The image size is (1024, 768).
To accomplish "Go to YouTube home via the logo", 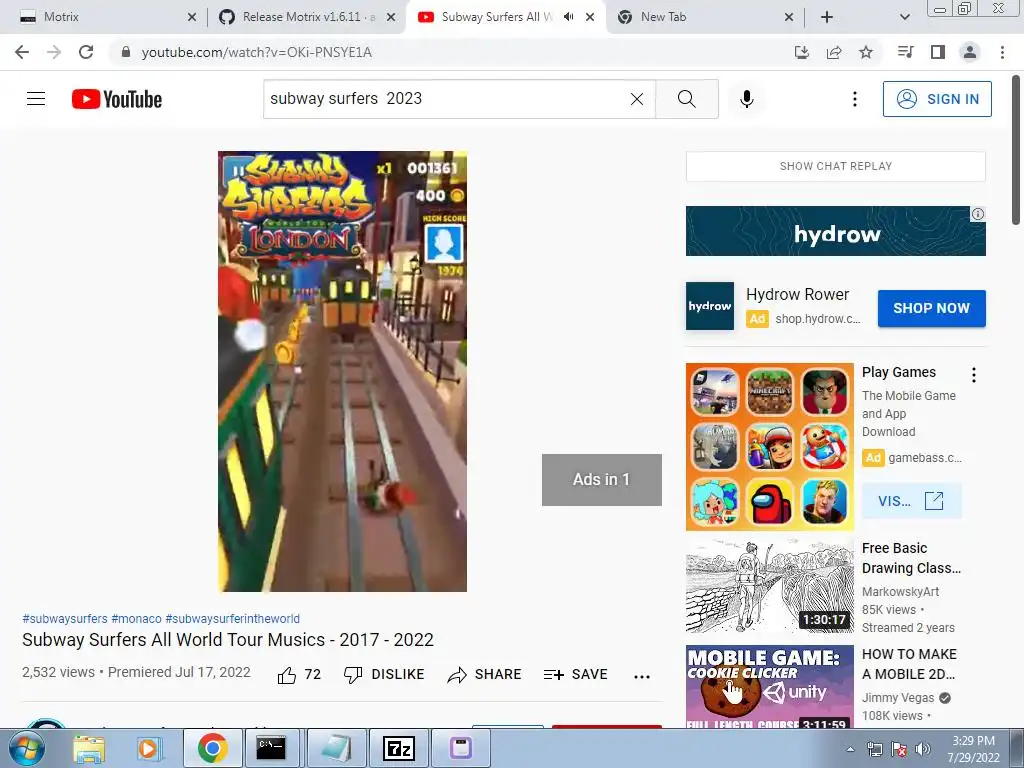I will (117, 99).
